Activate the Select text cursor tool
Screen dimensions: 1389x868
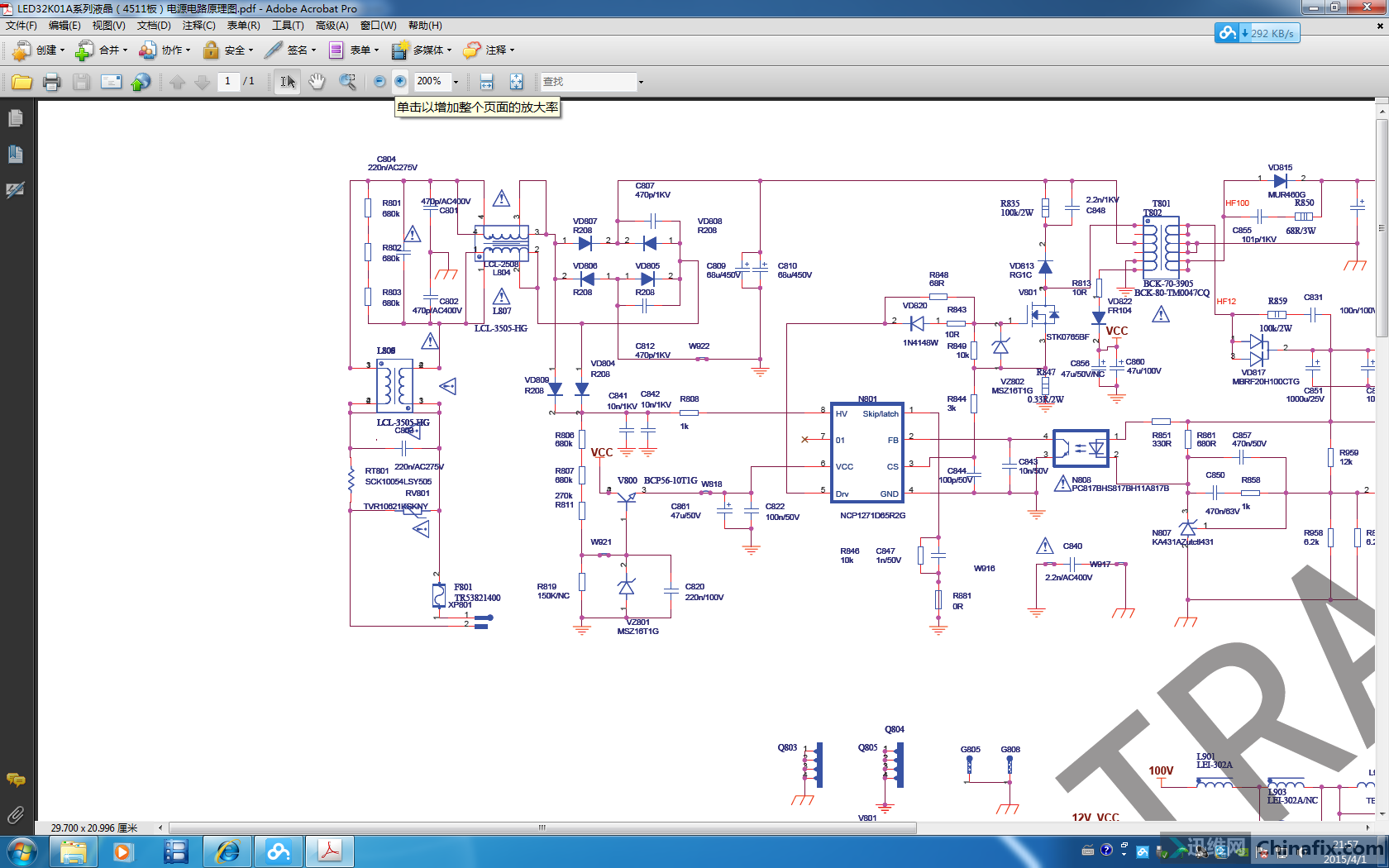tap(287, 82)
